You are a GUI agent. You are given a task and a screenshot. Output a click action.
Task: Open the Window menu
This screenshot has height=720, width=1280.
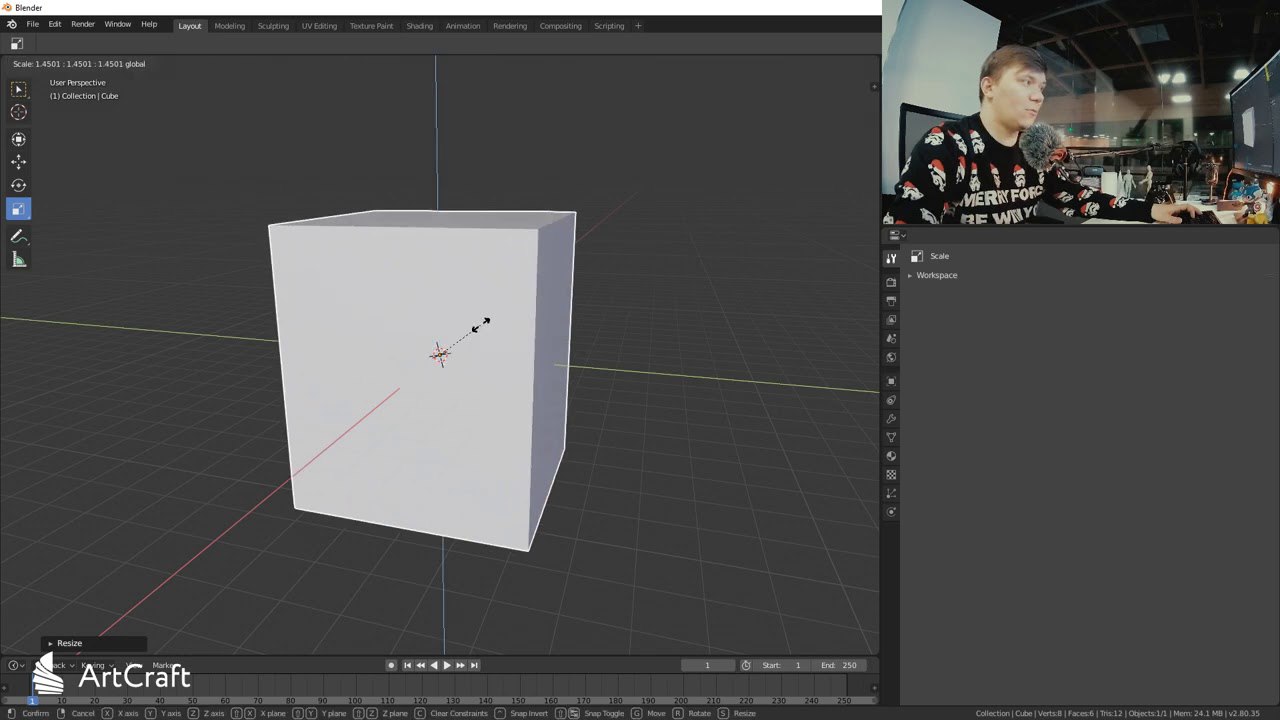[x=118, y=24]
